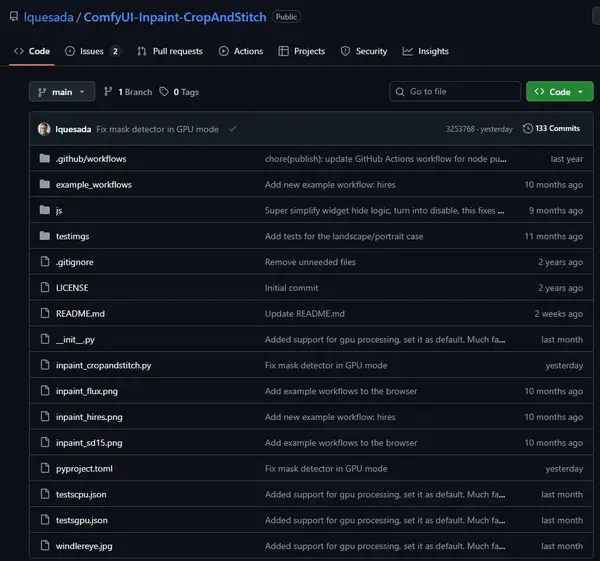Open the lquesada owner link in header
Viewport: 600px width, 561px height.
(x=48, y=17)
